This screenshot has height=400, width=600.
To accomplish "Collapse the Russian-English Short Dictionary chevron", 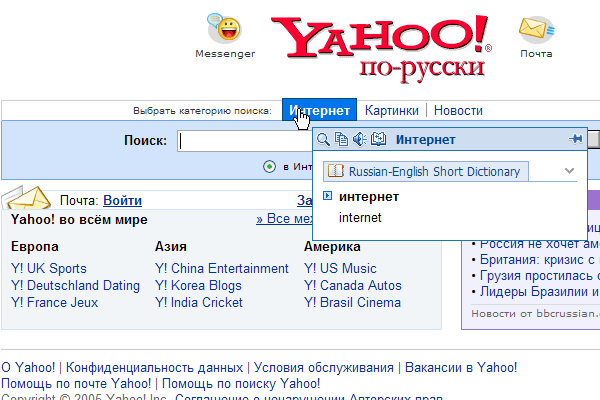I will [x=569, y=171].
